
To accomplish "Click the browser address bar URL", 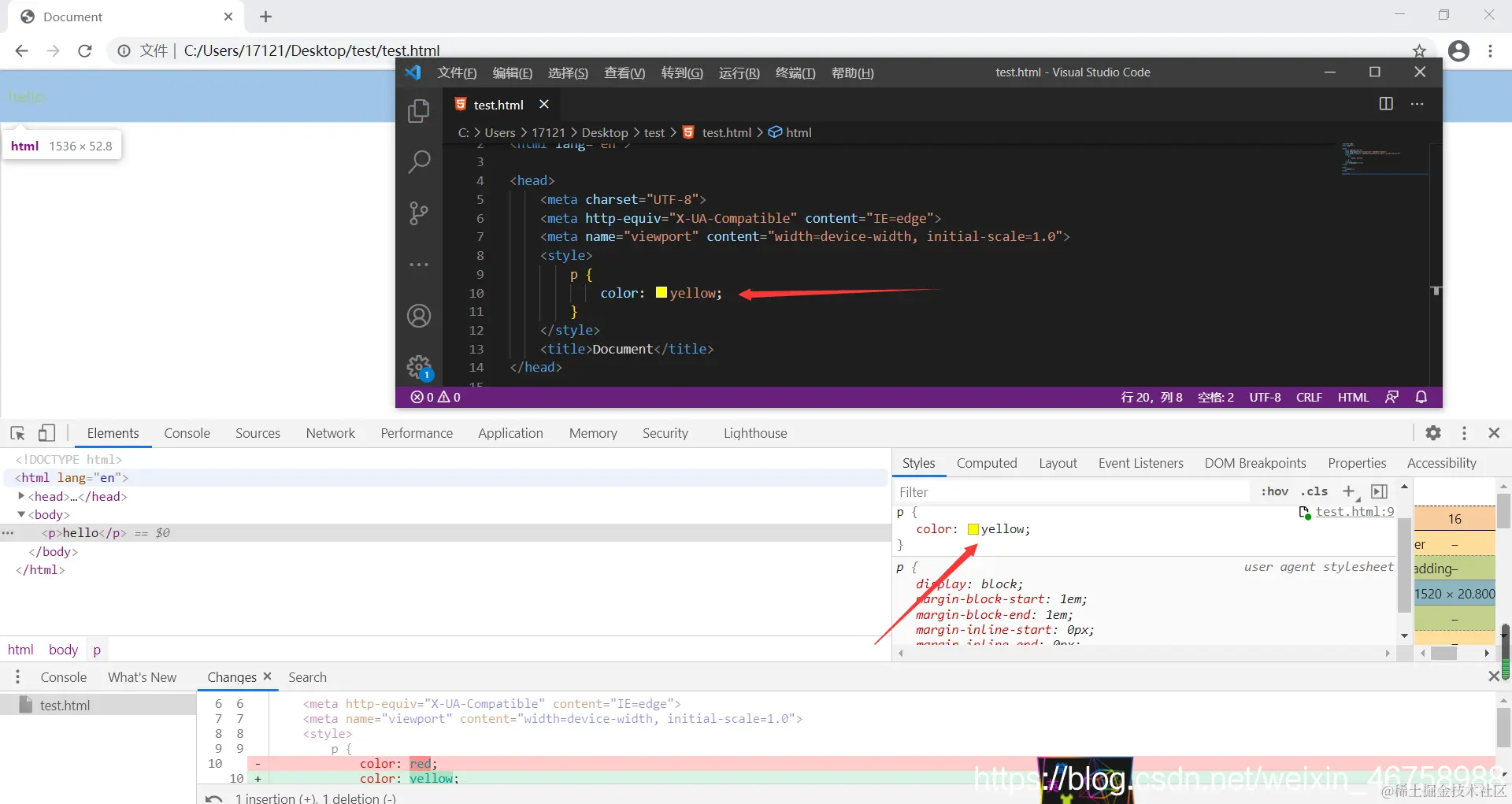I will [312, 51].
